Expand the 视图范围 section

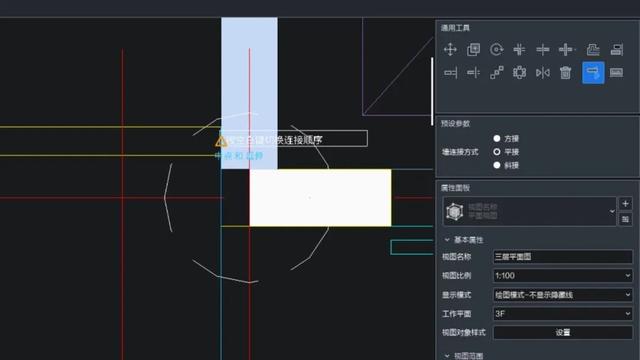(447, 356)
